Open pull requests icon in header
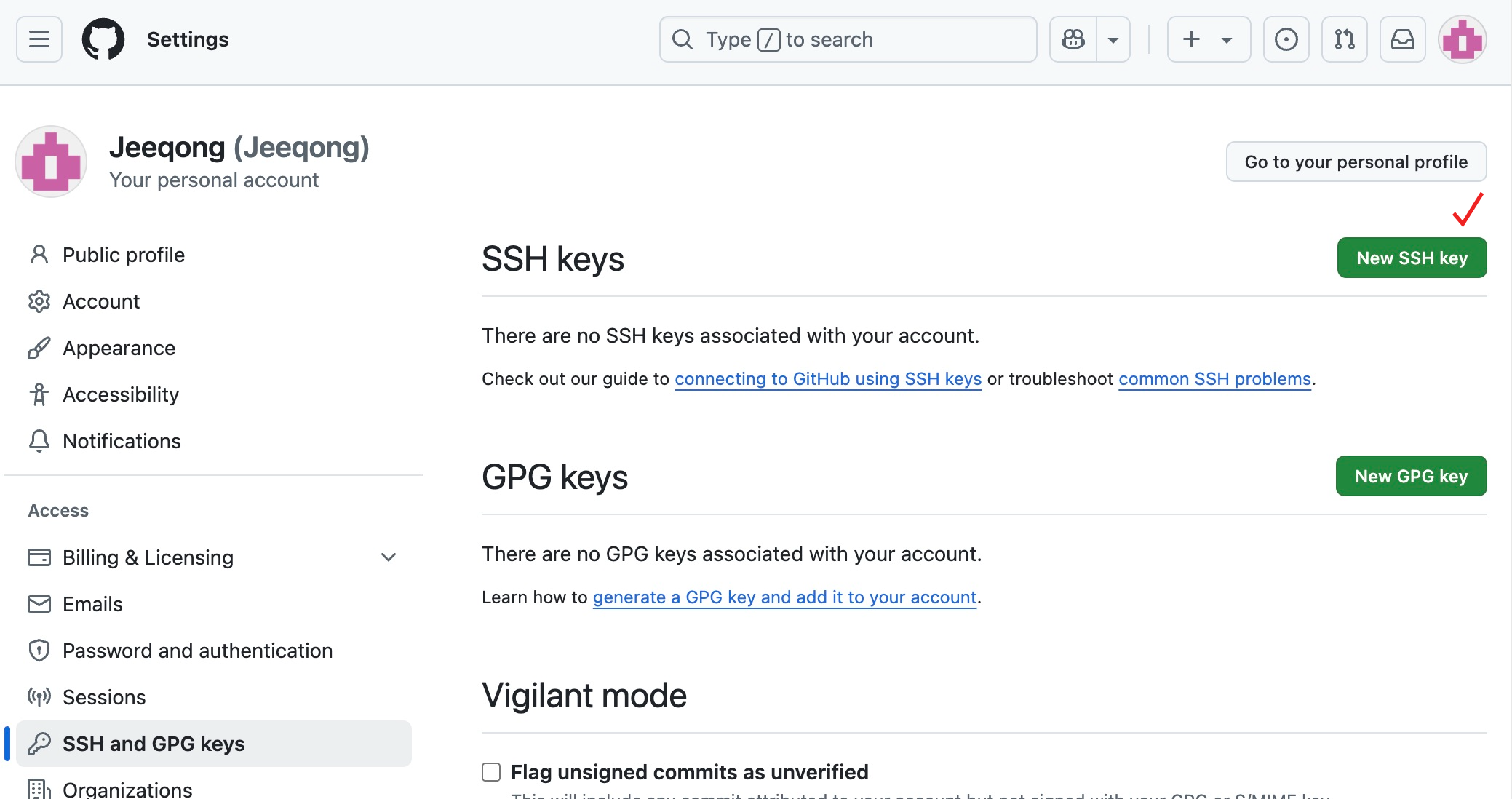1512x799 pixels. pyautogui.click(x=1344, y=39)
